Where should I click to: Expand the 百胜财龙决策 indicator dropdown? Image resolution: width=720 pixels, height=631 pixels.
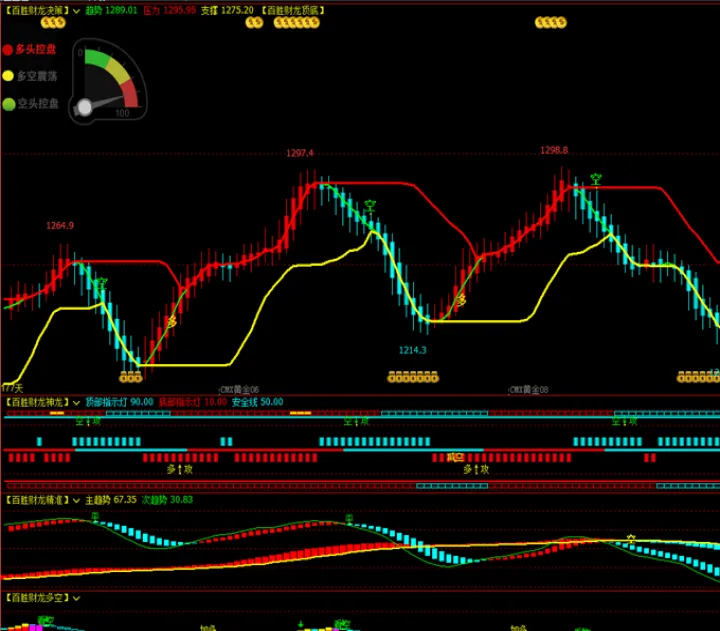pyautogui.click(x=75, y=9)
